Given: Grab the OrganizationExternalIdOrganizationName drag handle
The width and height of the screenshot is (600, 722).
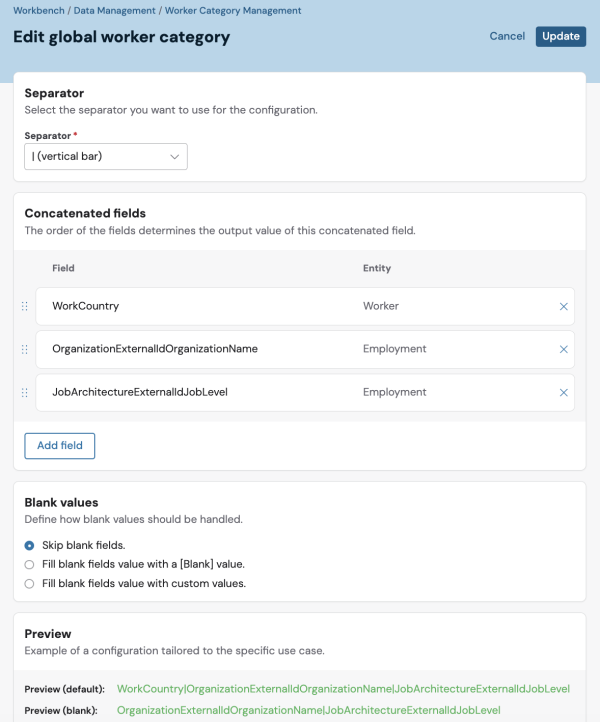Looking at the screenshot, I should (x=25, y=349).
